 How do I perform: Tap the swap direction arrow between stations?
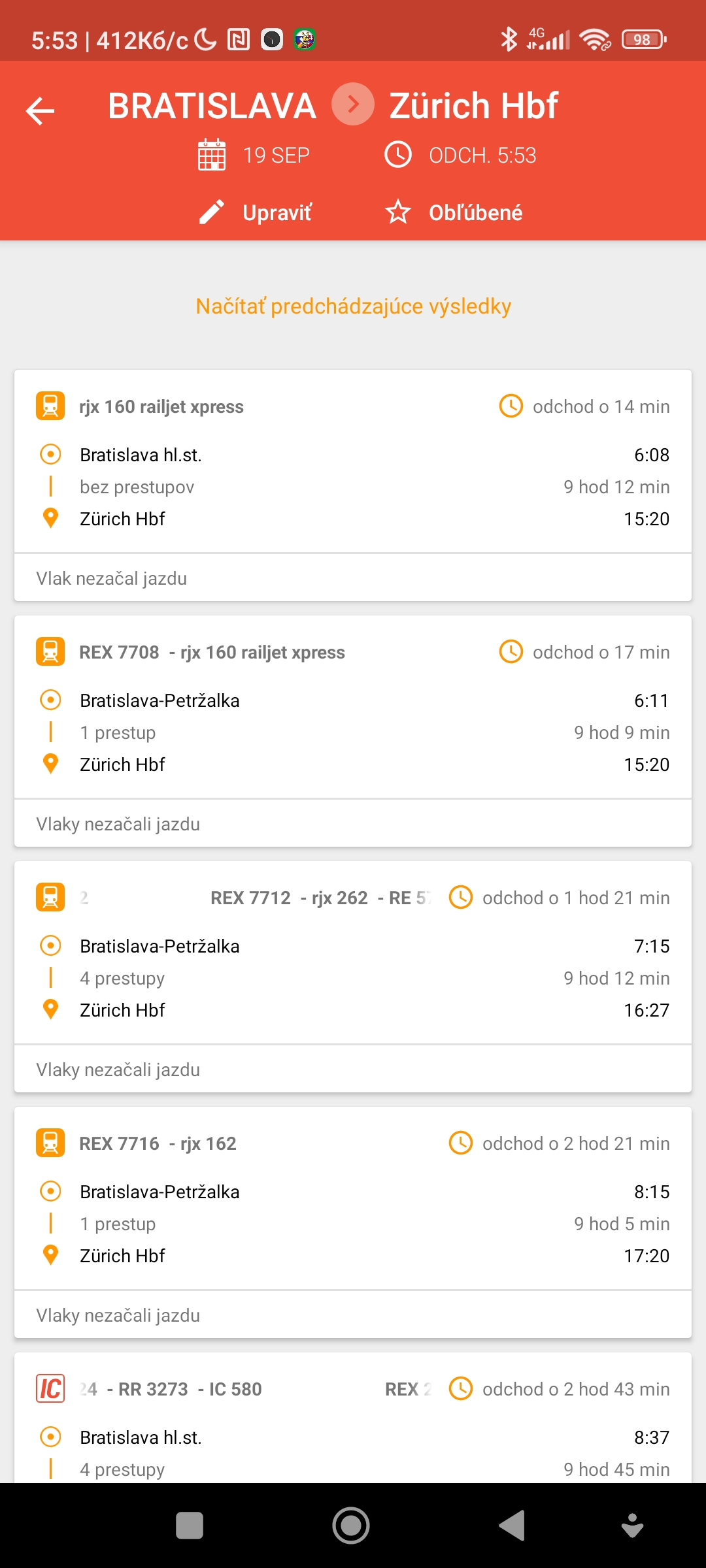[352, 105]
